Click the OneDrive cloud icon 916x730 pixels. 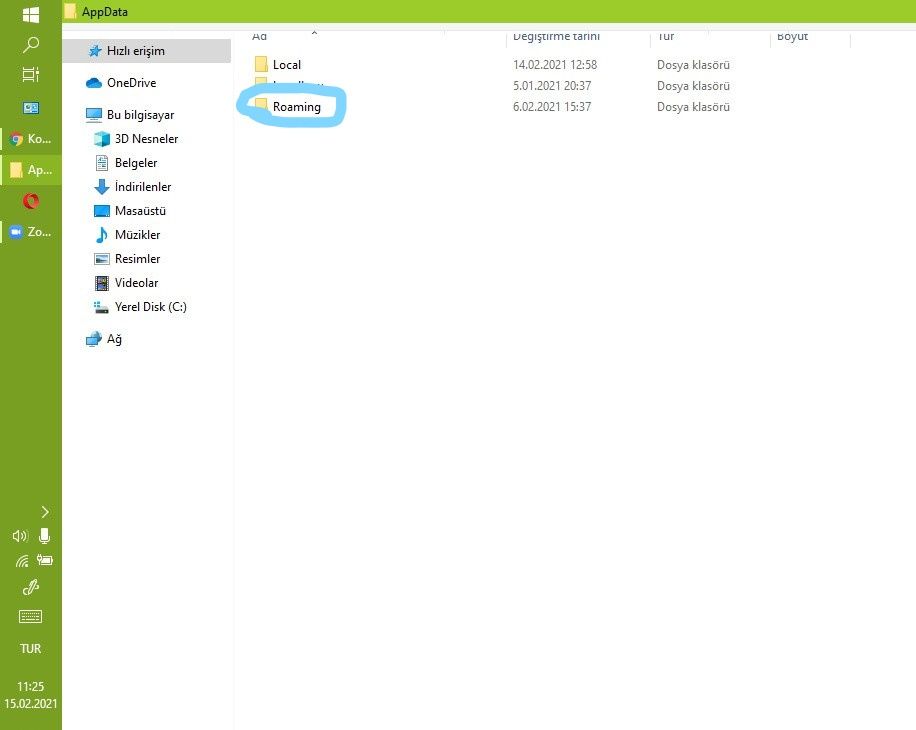(93, 83)
